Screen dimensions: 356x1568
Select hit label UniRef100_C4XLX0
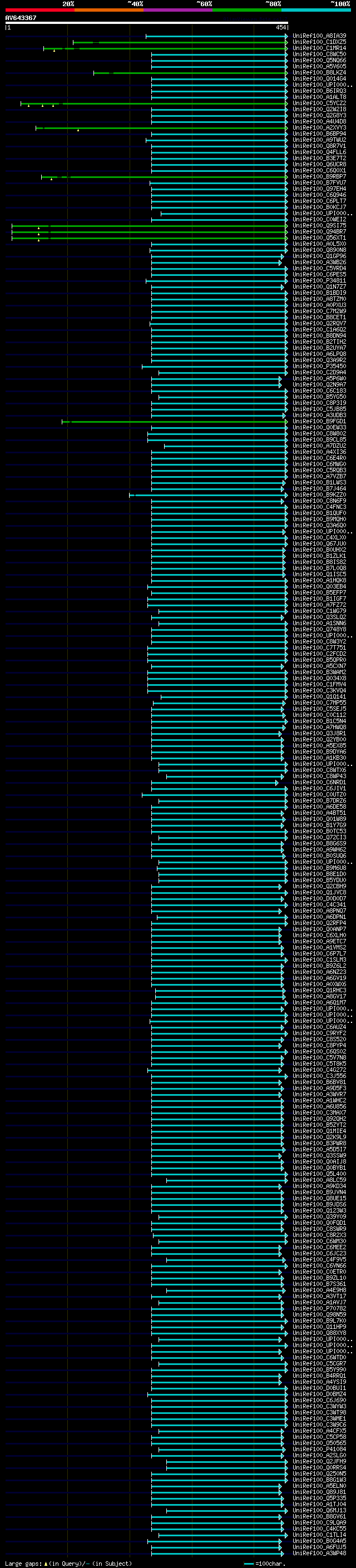pos(319,537)
